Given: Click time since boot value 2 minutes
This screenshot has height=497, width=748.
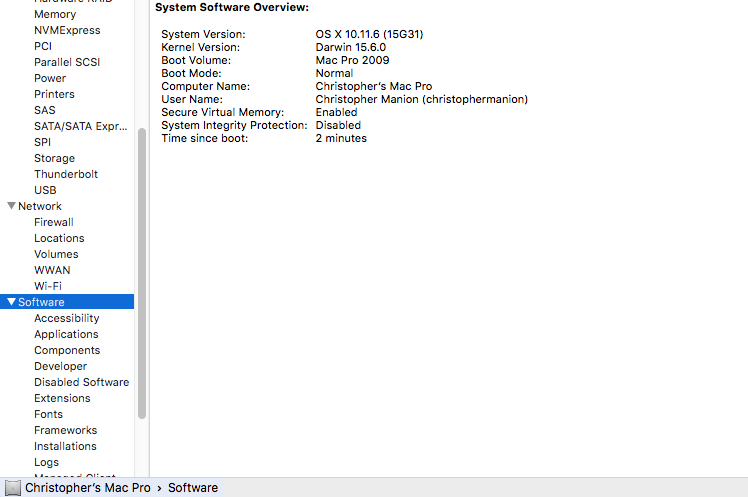Looking at the screenshot, I should point(341,138).
